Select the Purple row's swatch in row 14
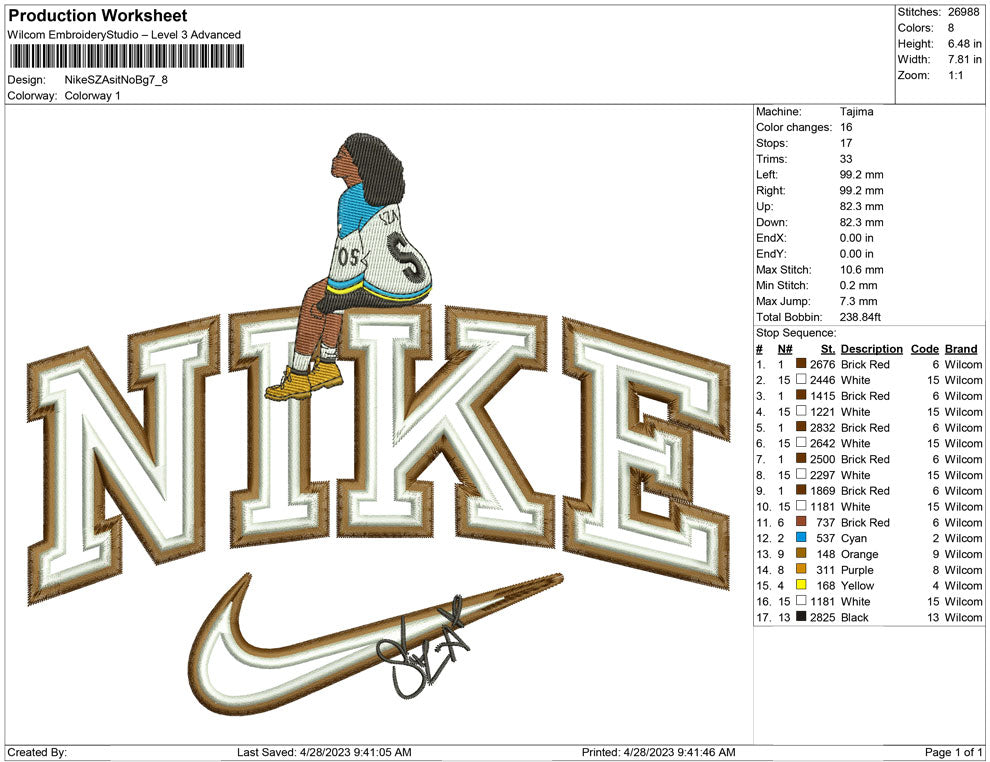The image size is (990, 762). (x=801, y=569)
